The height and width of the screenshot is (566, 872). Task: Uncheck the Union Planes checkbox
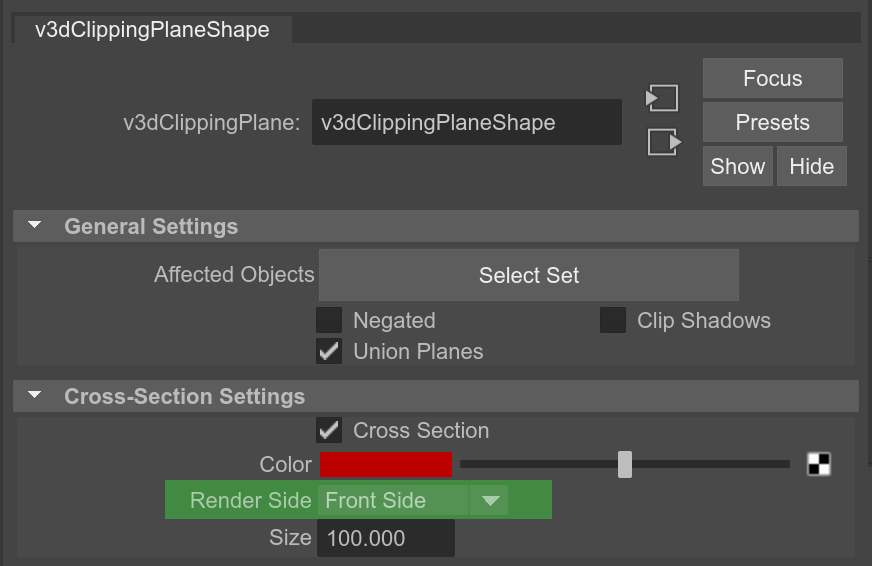329,351
